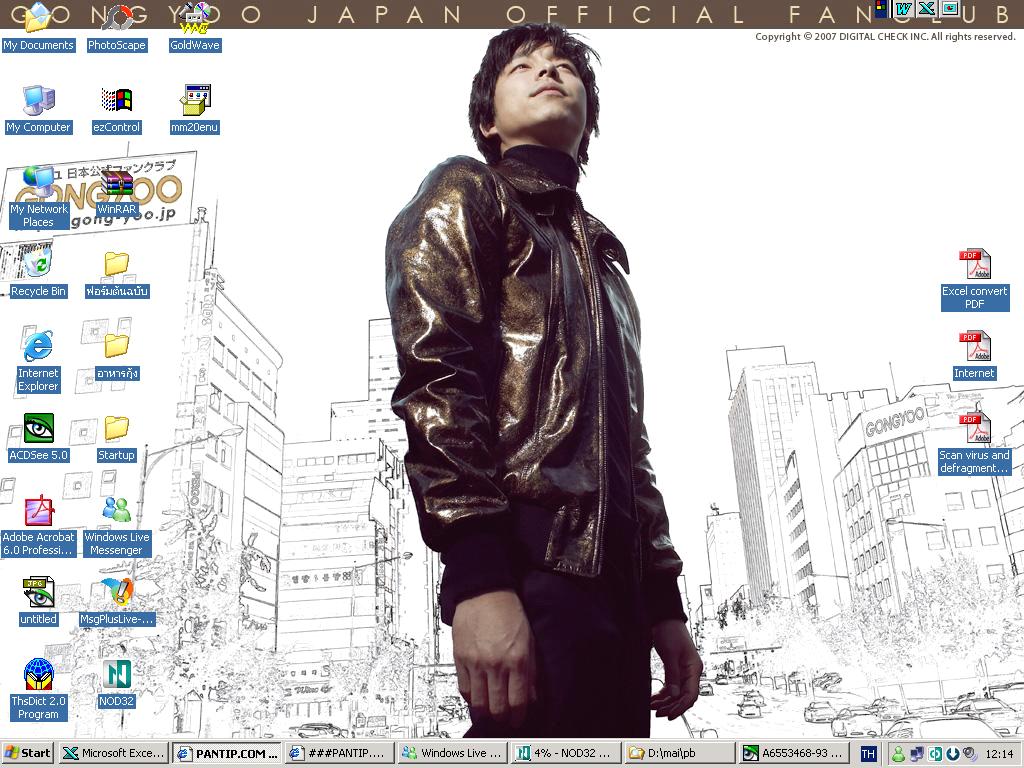The width and height of the screenshot is (1024, 768).
Task: Switch to the Windows Live taskbar window
Action: click(x=454, y=753)
